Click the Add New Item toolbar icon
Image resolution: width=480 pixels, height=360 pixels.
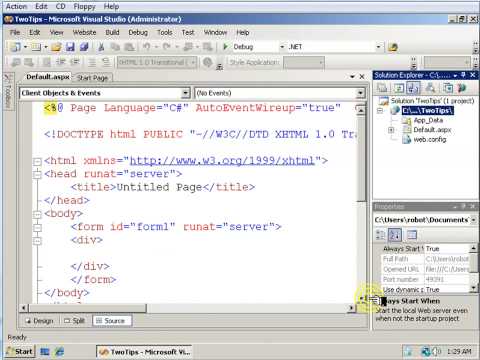point(36,47)
